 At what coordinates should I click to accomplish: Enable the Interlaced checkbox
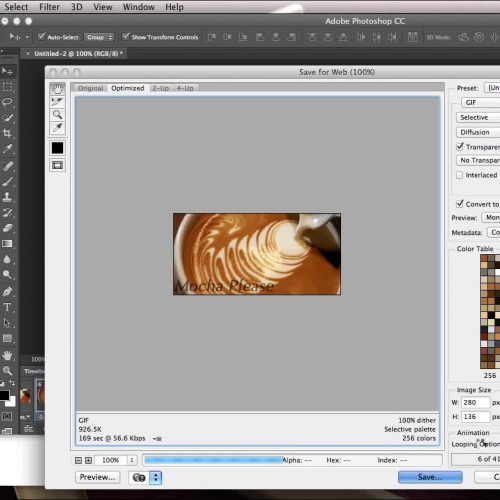click(460, 175)
